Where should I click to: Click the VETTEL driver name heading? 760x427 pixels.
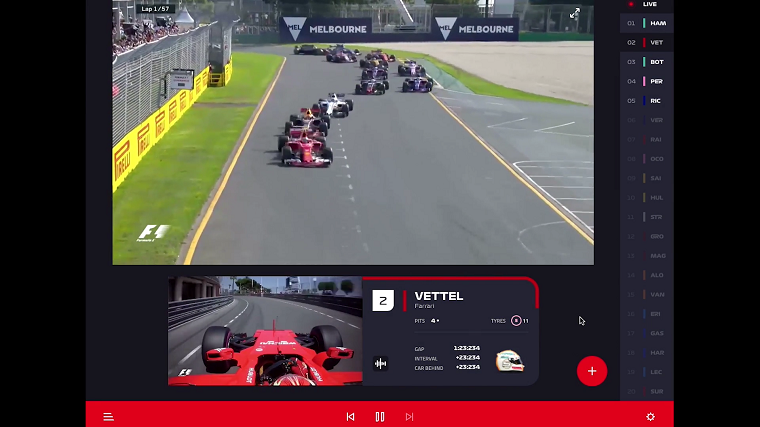point(439,296)
